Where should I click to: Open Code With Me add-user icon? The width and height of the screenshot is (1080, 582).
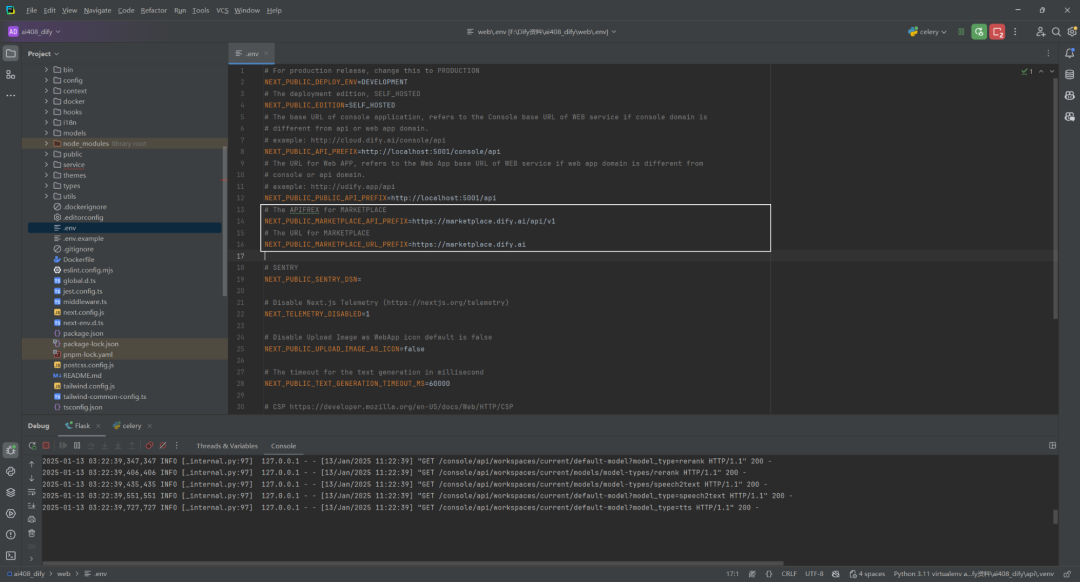[1040, 32]
